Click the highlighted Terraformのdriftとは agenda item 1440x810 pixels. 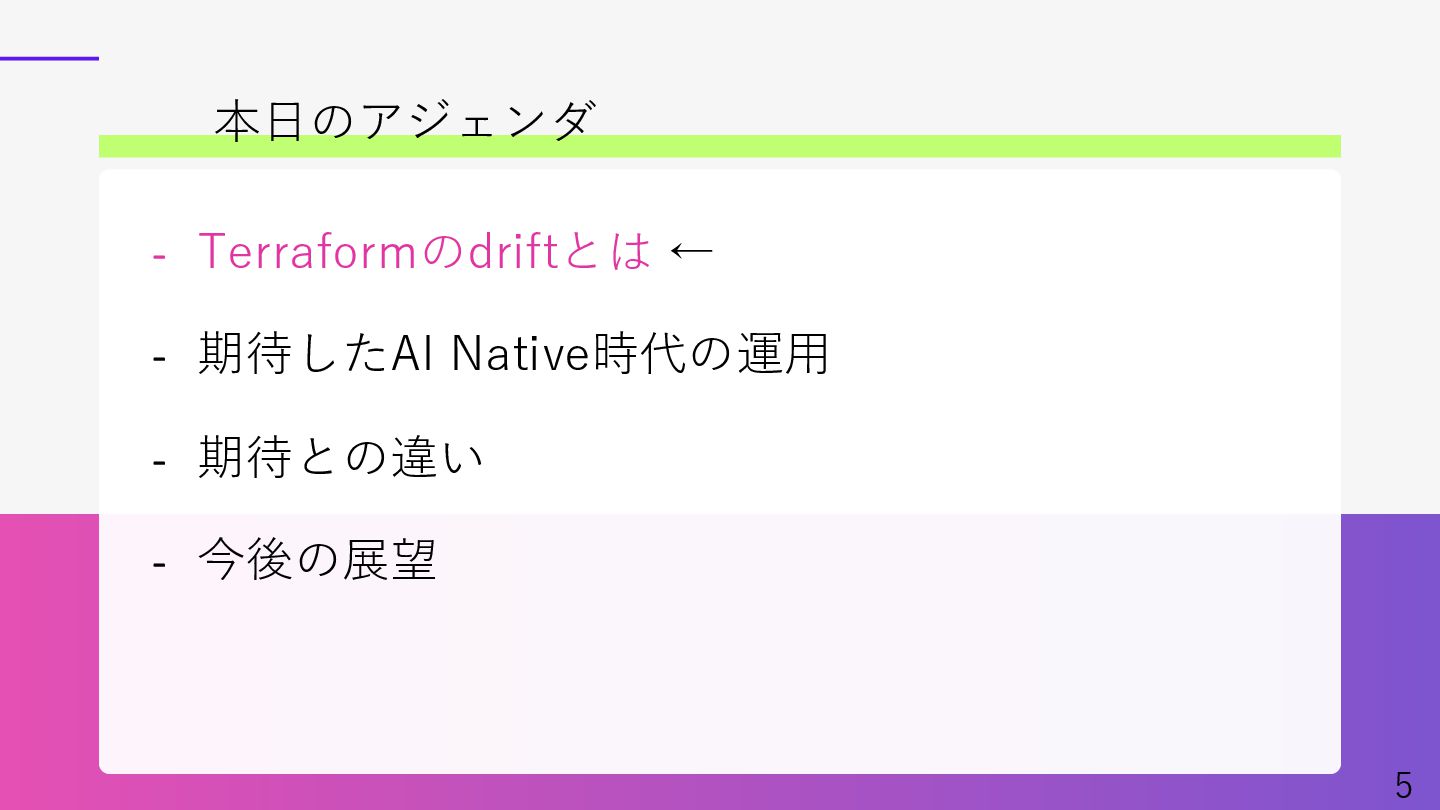(425, 251)
